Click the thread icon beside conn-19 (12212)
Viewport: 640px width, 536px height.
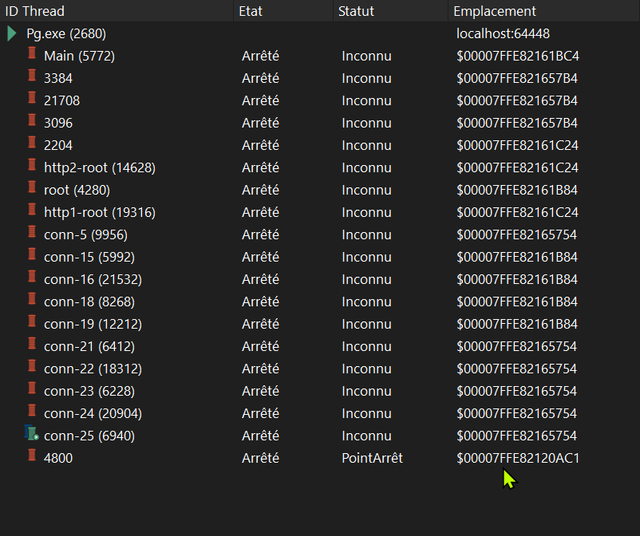32,322
